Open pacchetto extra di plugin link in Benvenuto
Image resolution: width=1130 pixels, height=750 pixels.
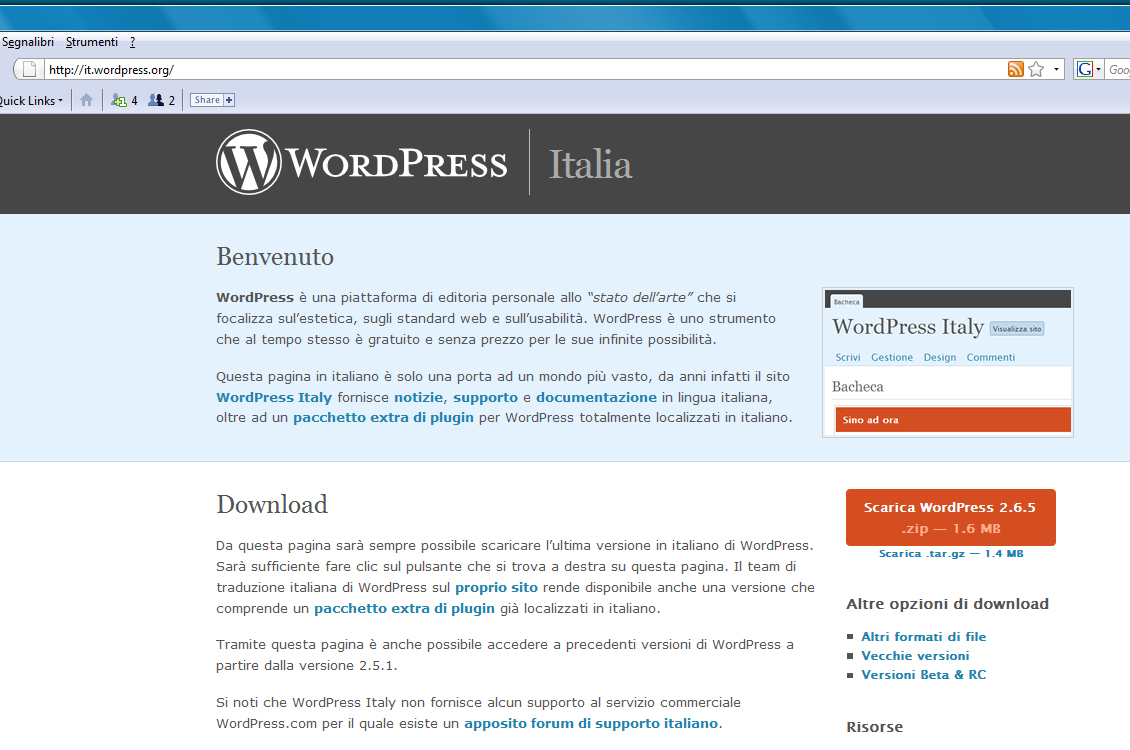[x=383, y=417]
